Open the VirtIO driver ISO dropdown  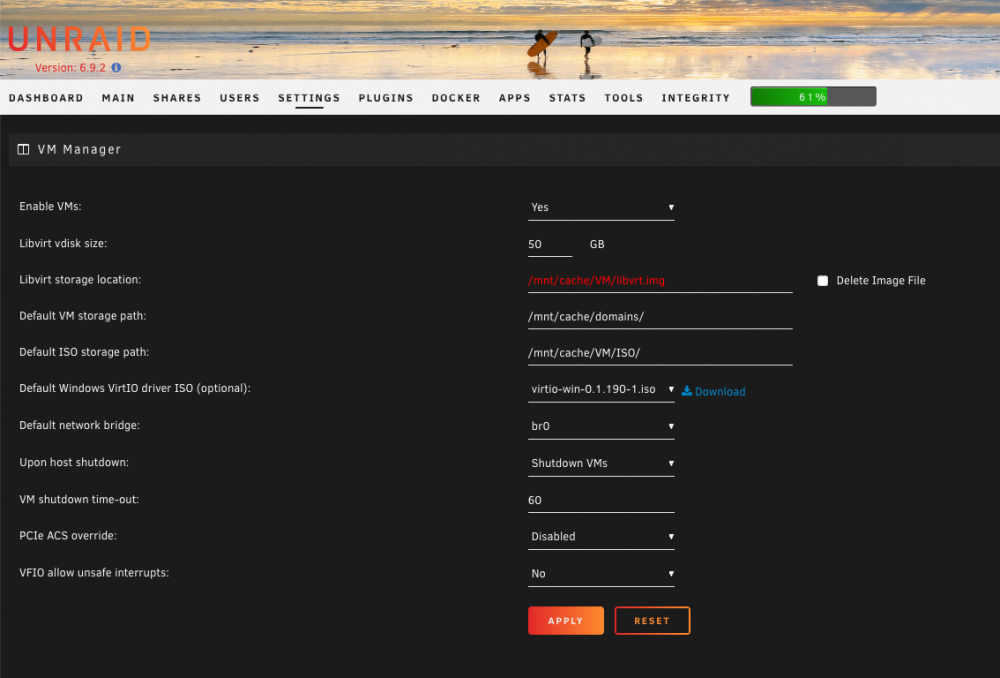coord(601,389)
